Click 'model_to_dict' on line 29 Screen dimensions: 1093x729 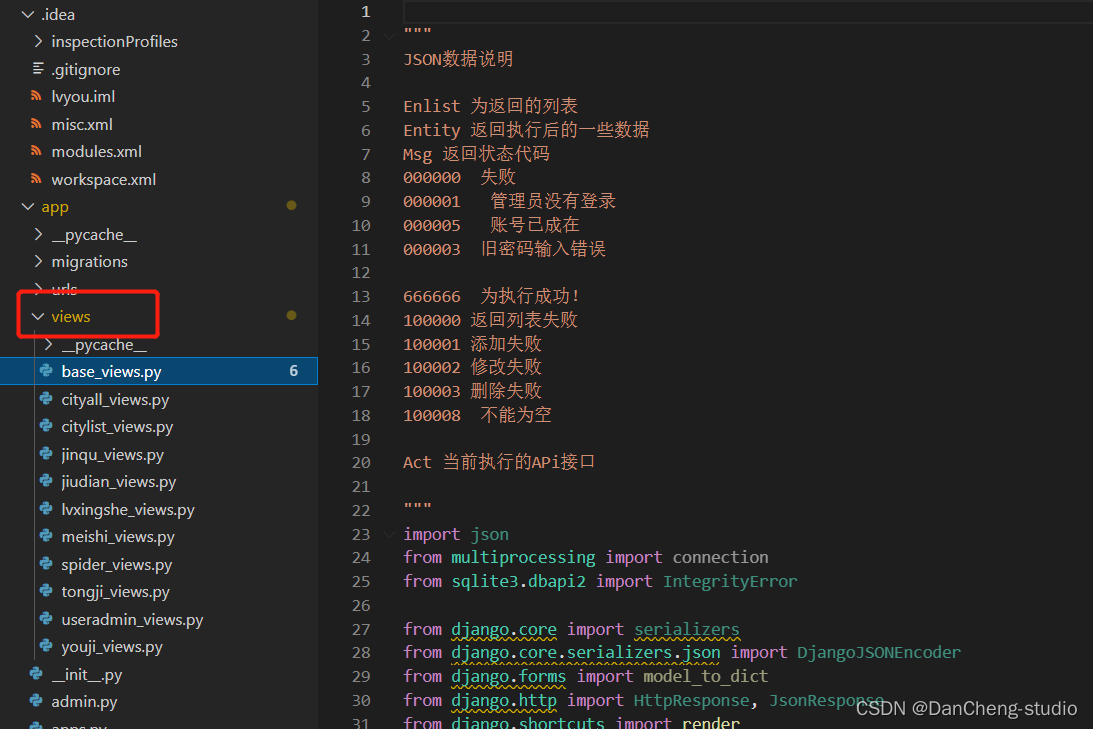705,677
